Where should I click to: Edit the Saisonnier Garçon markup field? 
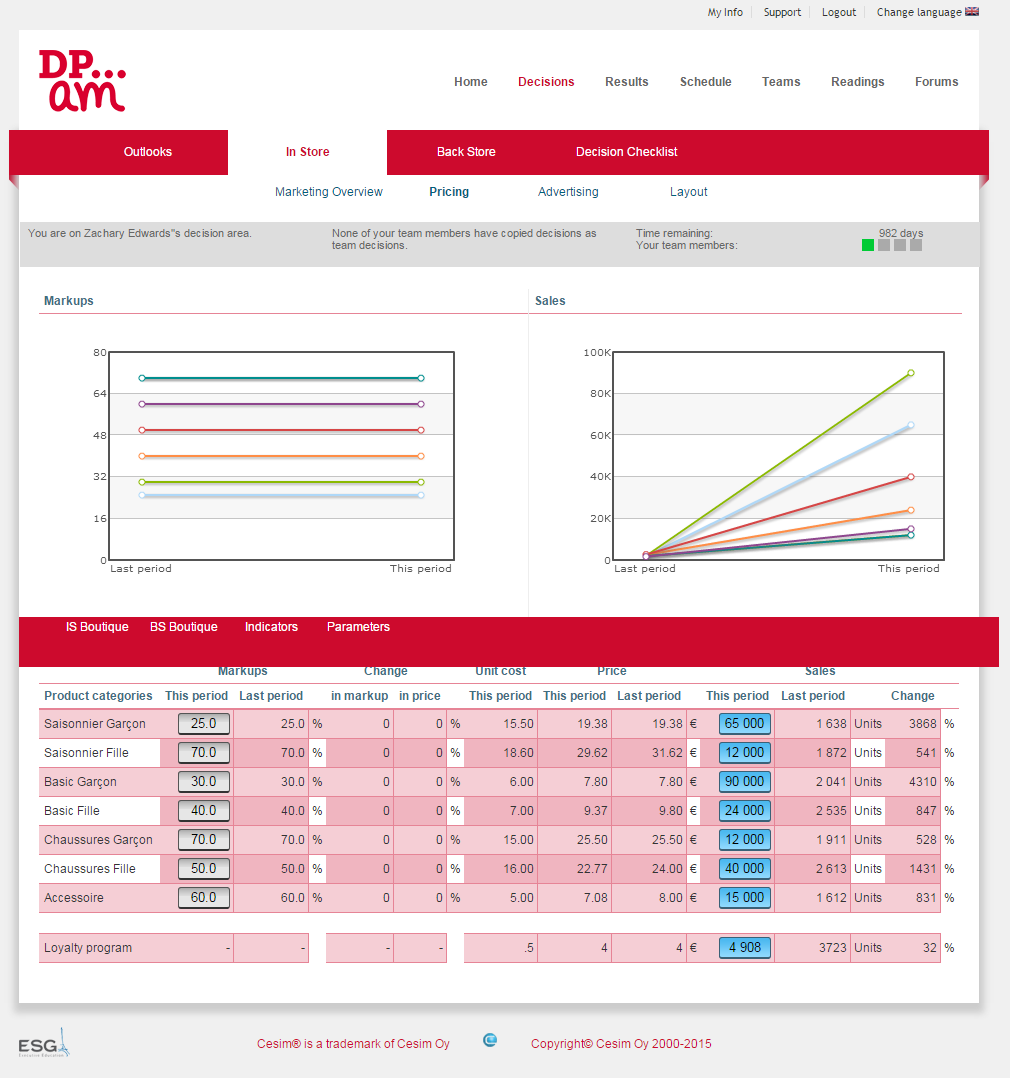pyautogui.click(x=204, y=724)
